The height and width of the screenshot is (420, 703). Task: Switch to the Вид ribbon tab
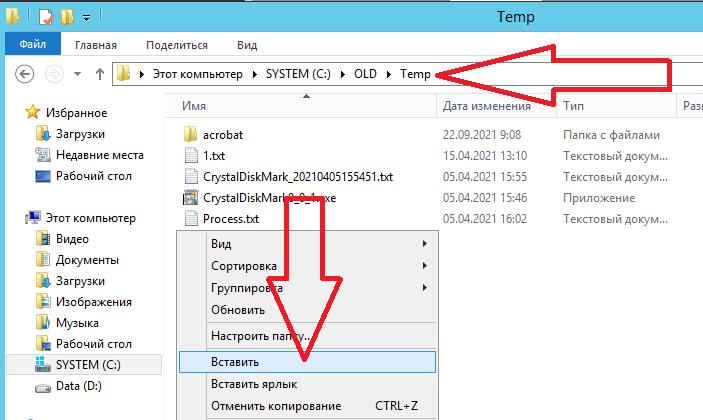(x=247, y=45)
